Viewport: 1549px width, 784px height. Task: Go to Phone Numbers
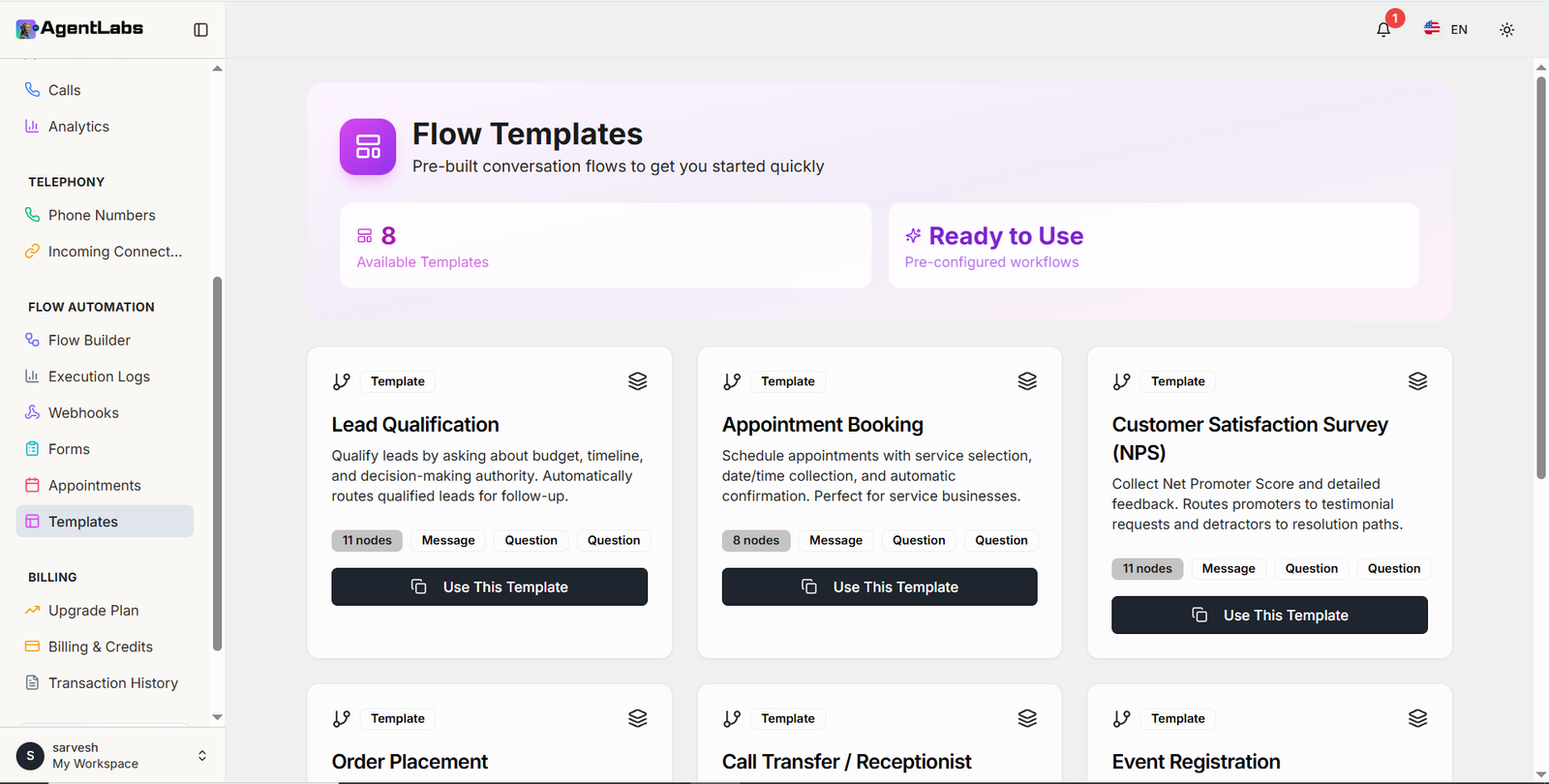[x=105, y=215]
